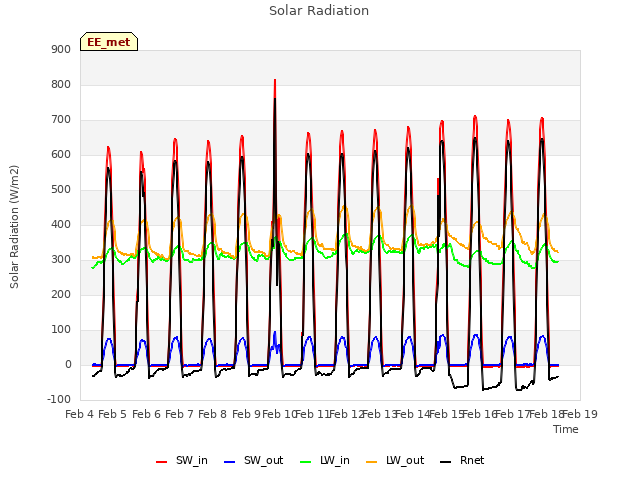Viewport: 640px width, 480px height.
Task: Click the -100 y-axis tick label
Action: [59, 399]
